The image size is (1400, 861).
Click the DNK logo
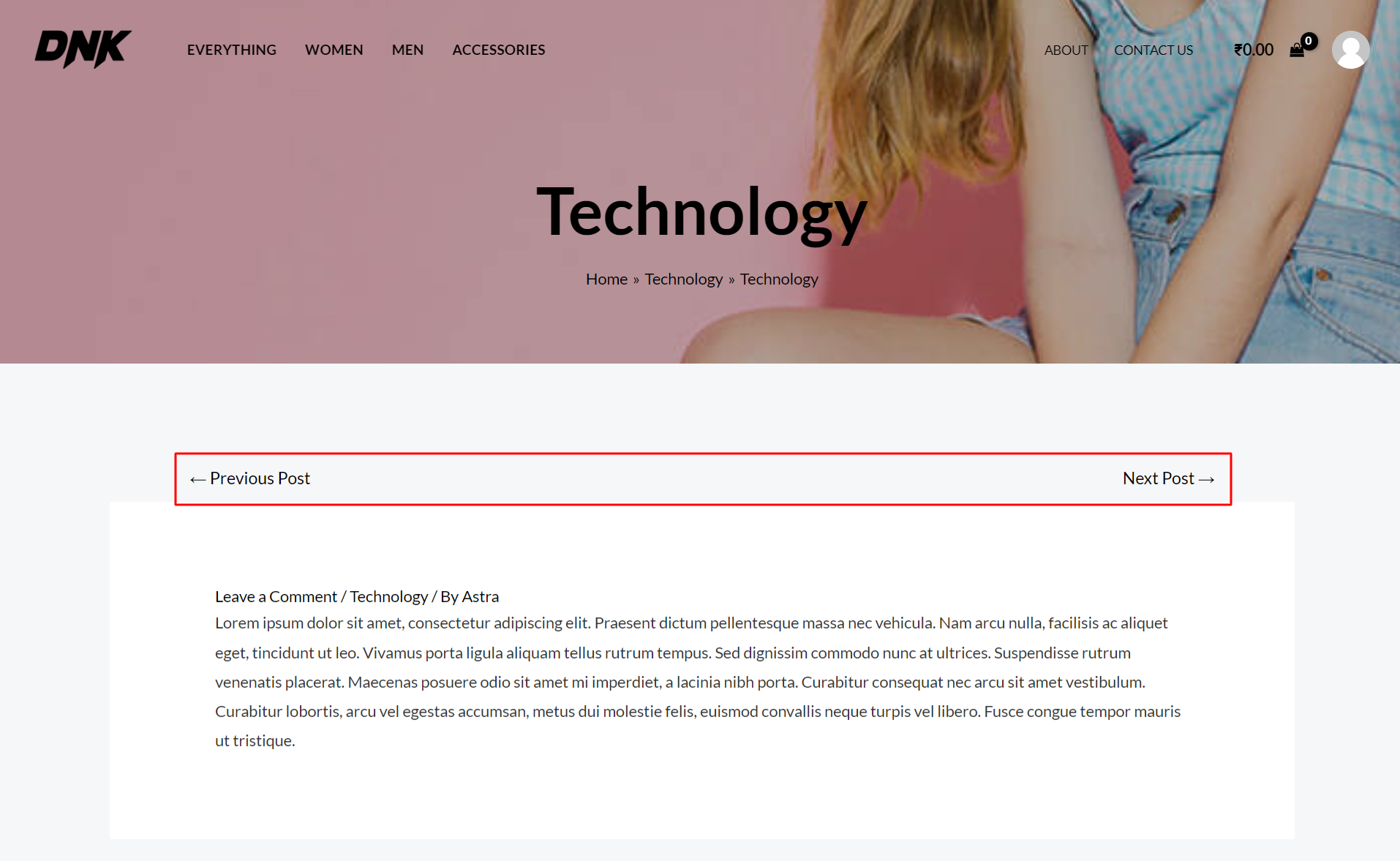[82, 48]
